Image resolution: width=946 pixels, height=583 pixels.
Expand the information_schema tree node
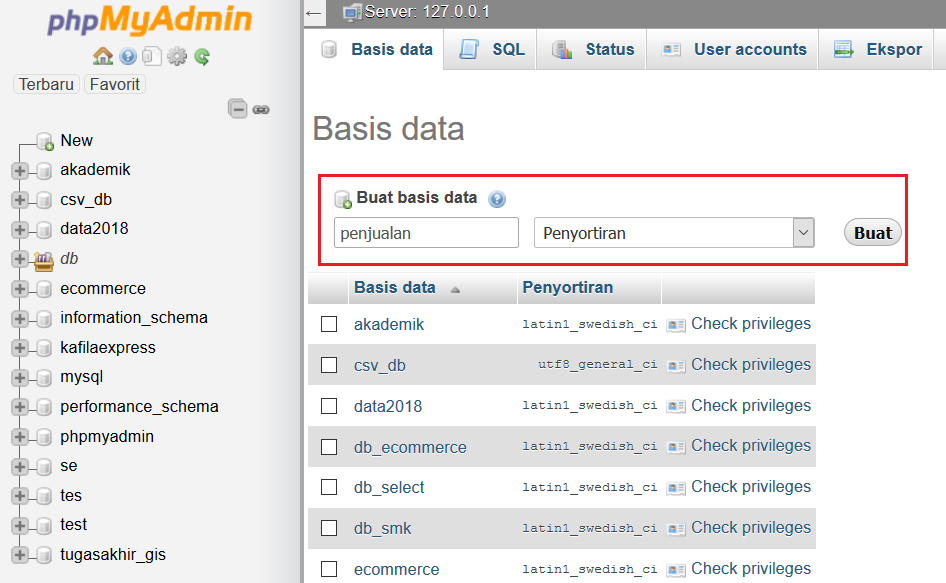[x=19, y=319]
